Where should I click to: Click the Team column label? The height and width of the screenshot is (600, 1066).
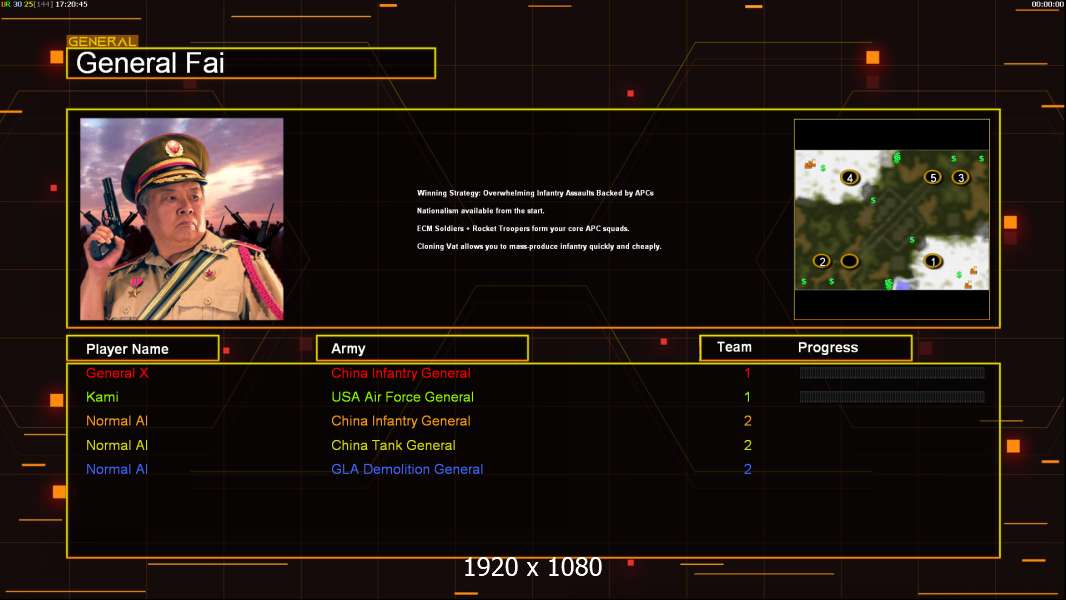(734, 347)
